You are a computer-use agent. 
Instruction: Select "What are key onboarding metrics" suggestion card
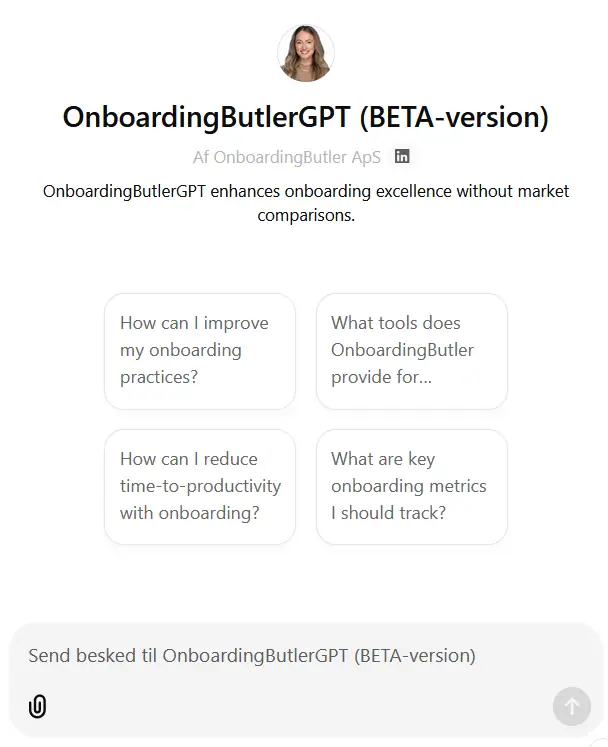click(411, 487)
